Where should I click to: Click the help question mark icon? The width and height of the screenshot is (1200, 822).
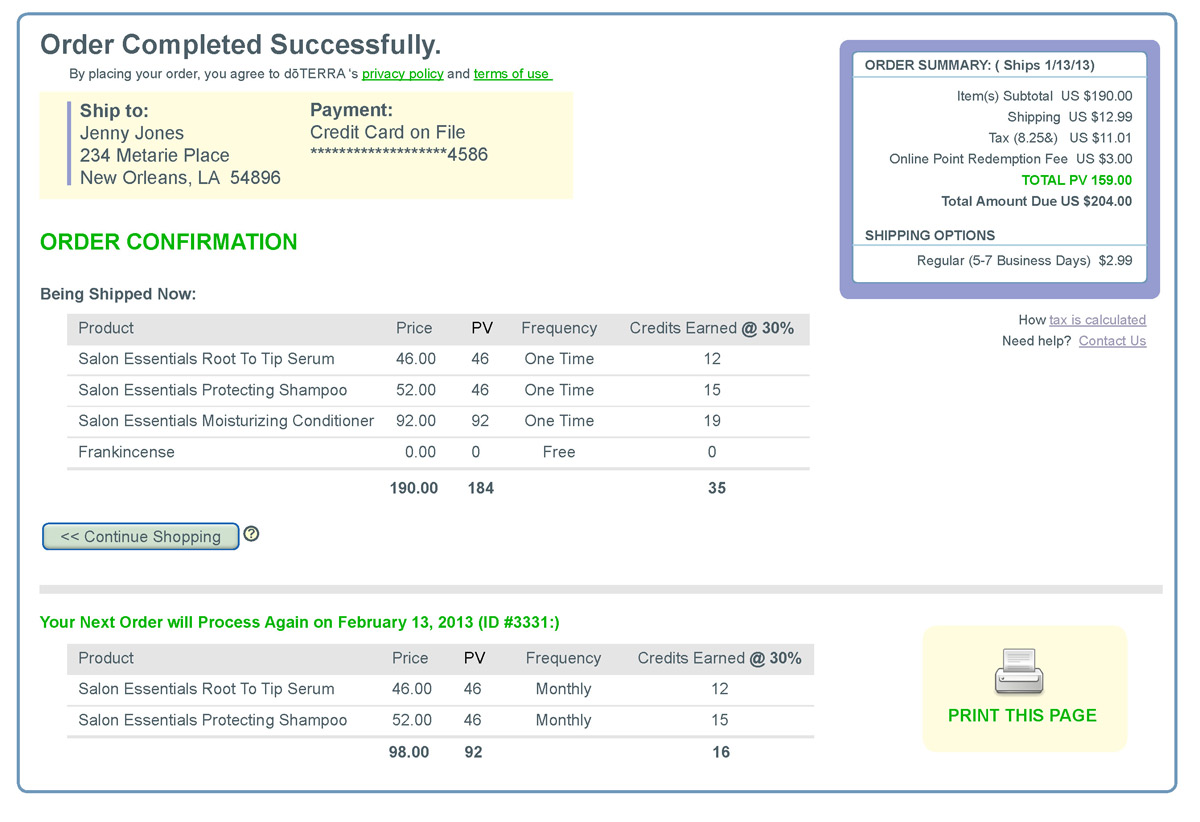pyautogui.click(x=251, y=534)
